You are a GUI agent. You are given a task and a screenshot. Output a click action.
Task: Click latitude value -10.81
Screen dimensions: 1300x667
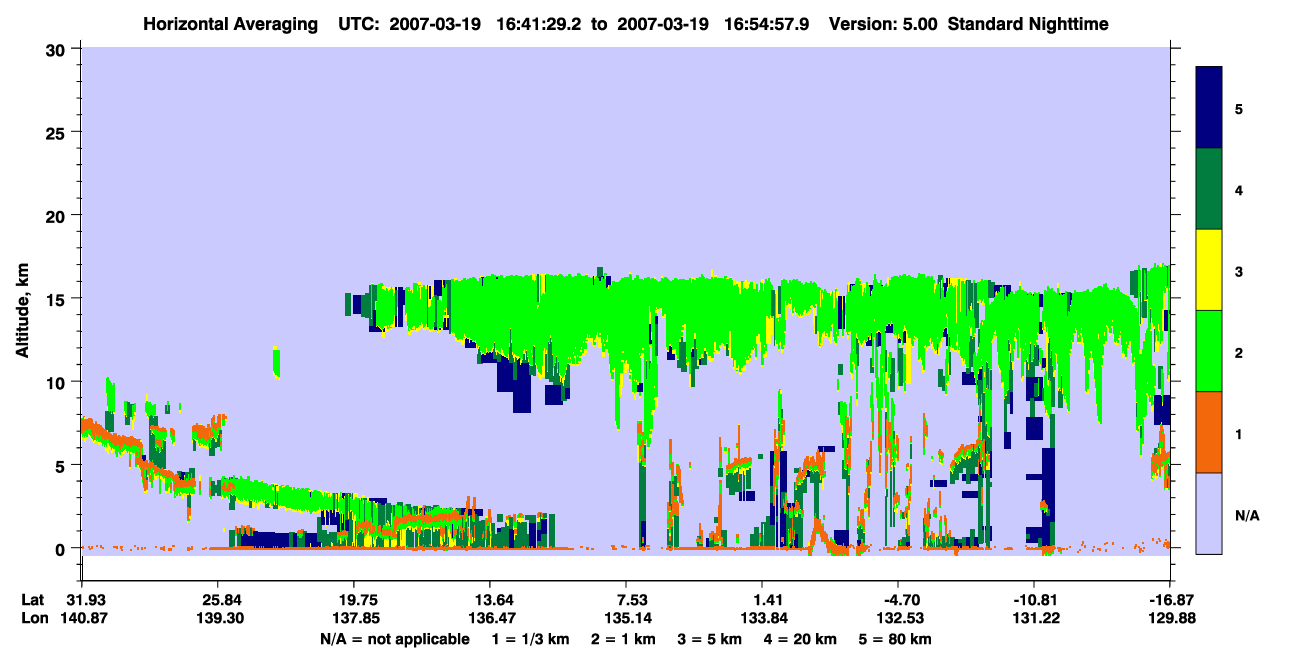click(1035, 600)
